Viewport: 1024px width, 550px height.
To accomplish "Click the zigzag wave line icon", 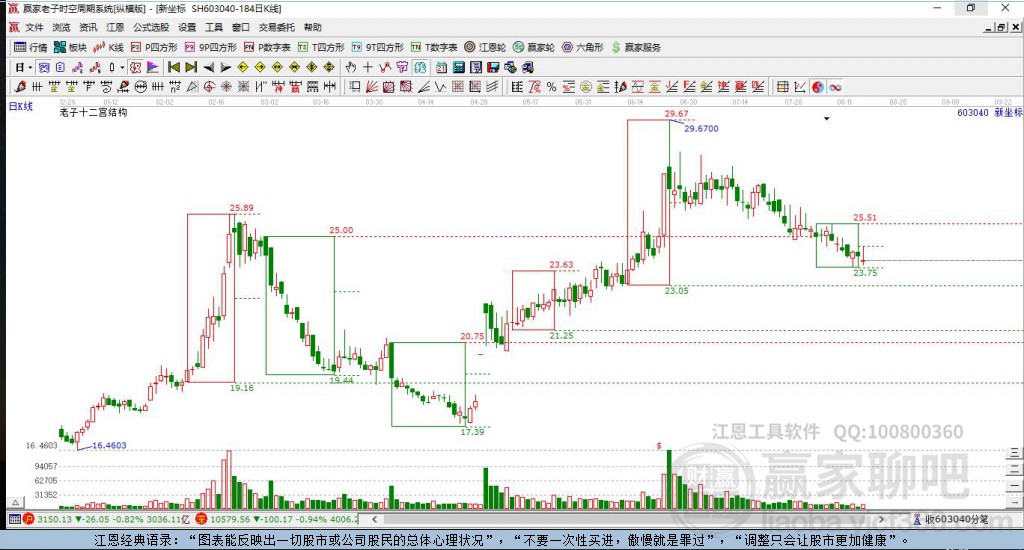I will (440, 87).
